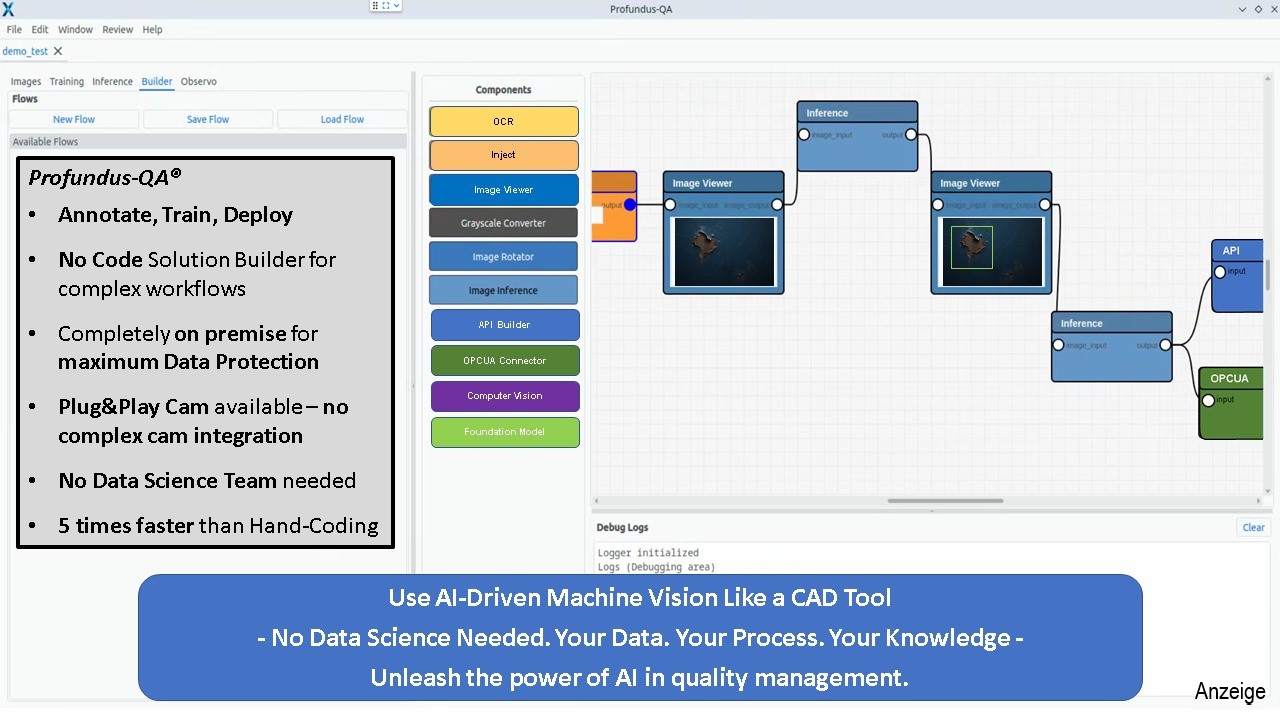The image size is (1280, 720).
Task: Clear the Debug Logs panel
Action: pyautogui.click(x=1253, y=528)
